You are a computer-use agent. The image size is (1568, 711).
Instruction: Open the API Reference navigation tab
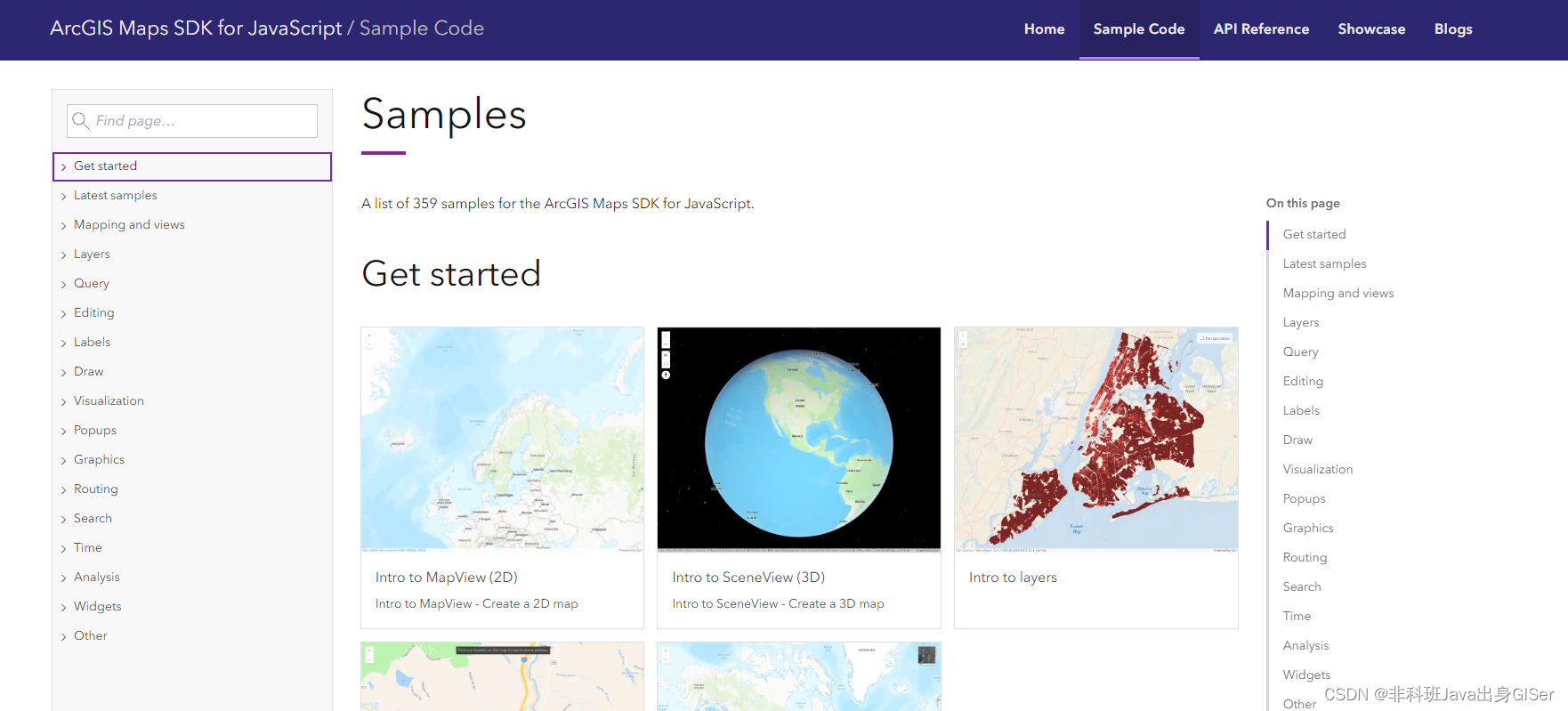click(x=1261, y=29)
